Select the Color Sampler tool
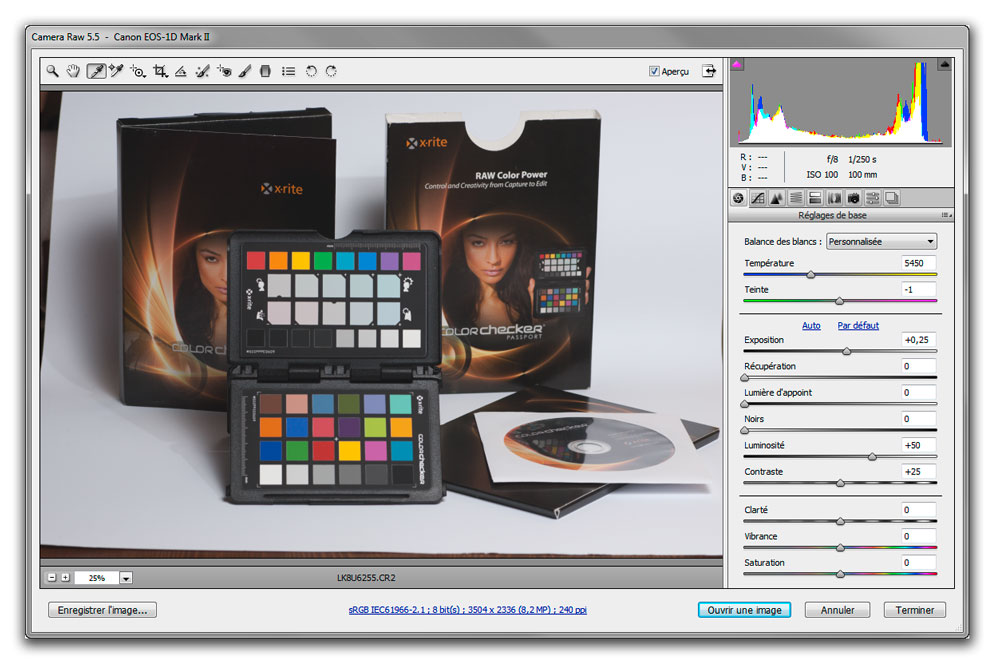The width and height of the screenshot is (1000, 670). click(x=116, y=71)
